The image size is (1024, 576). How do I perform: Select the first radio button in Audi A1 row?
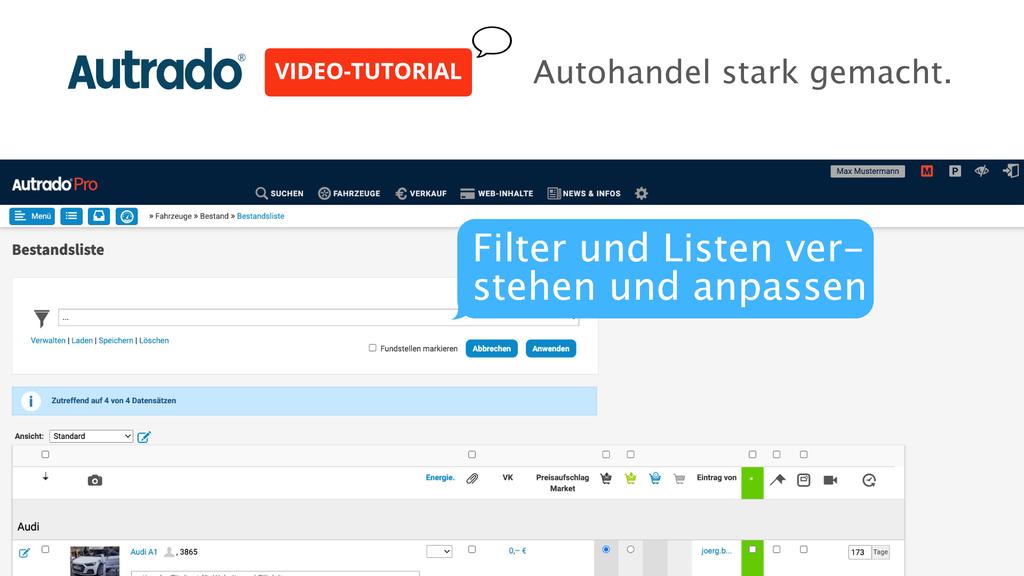click(606, 550)
